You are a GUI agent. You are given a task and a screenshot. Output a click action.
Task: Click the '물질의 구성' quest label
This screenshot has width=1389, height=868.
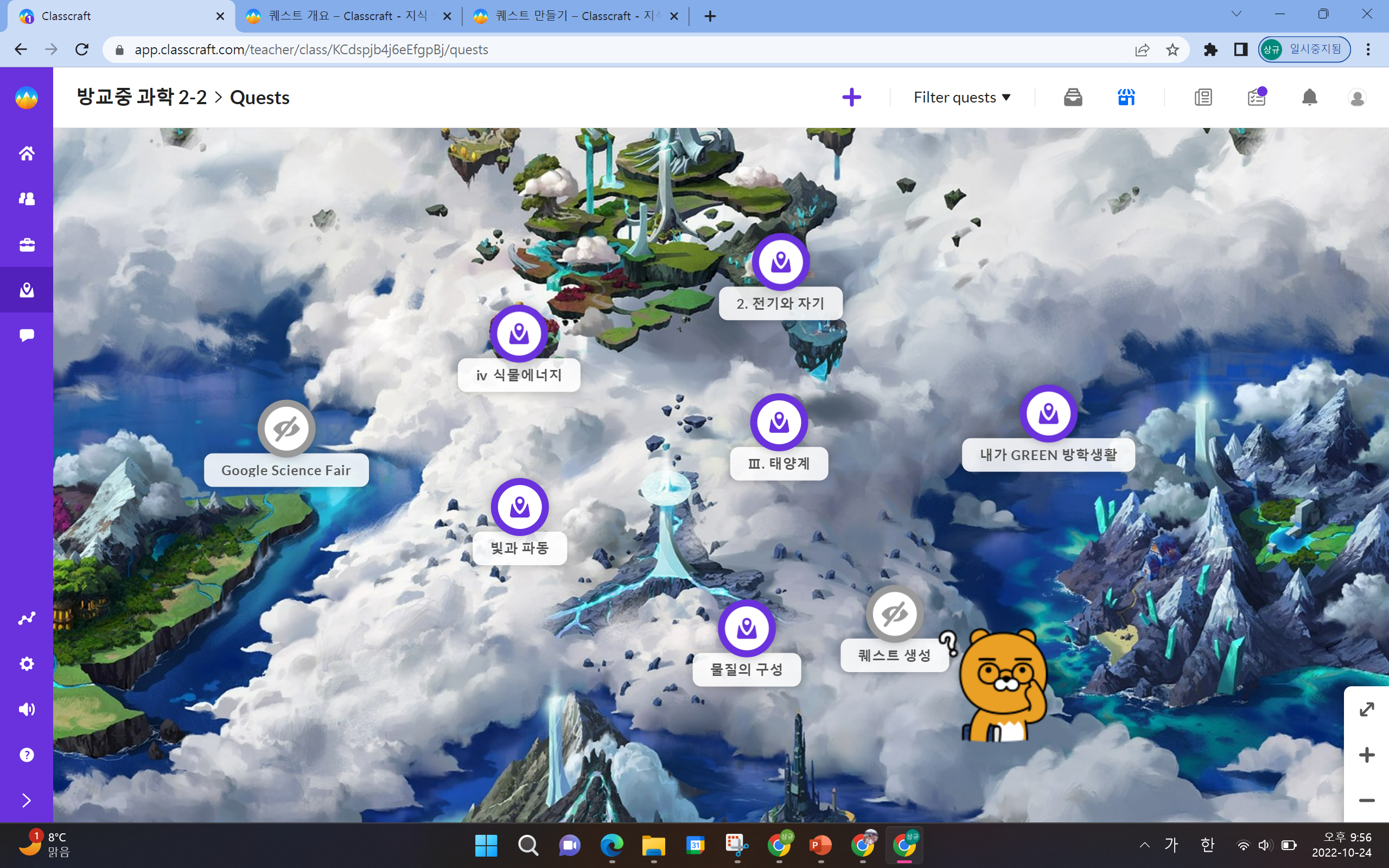[746, 670]
